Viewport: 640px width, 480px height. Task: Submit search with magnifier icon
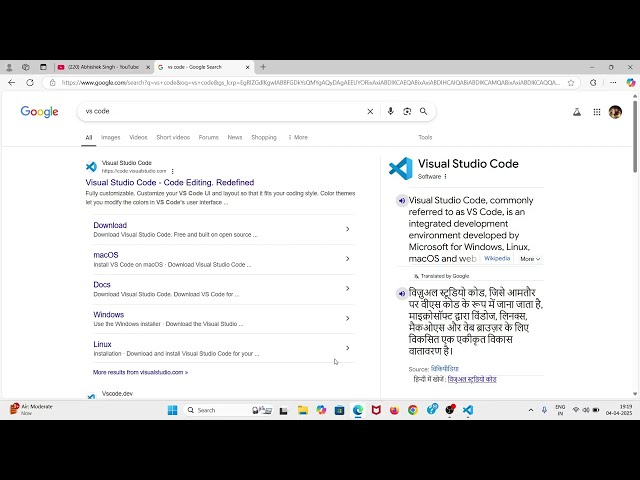[x=424, y=111]
